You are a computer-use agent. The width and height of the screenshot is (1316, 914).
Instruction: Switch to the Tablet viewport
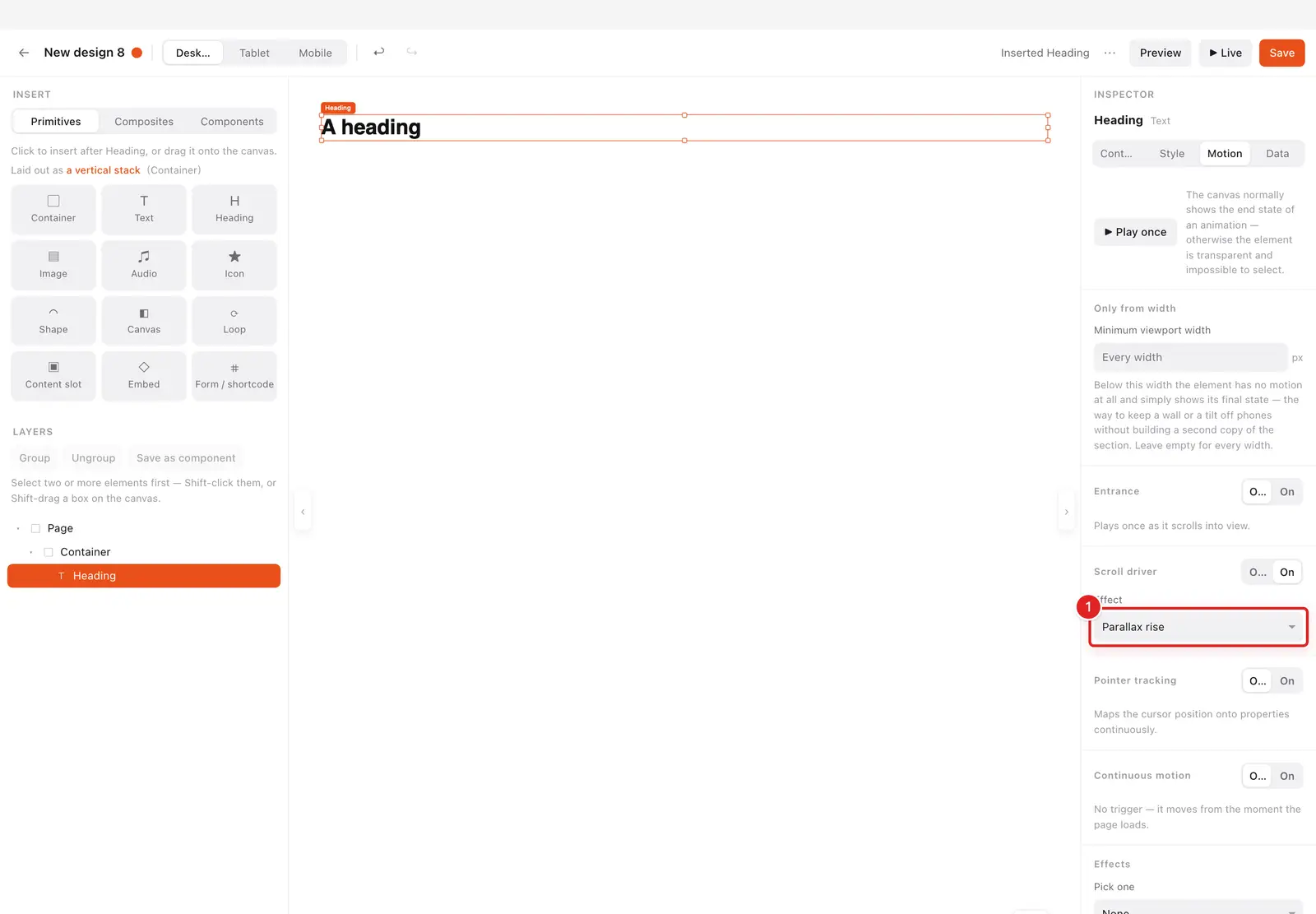point(254,53)
